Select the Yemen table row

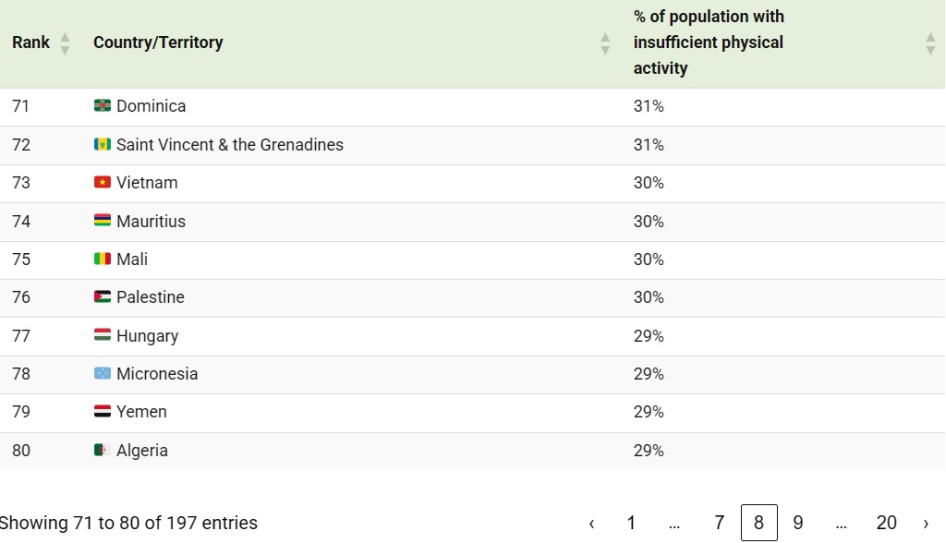point(472,412)
